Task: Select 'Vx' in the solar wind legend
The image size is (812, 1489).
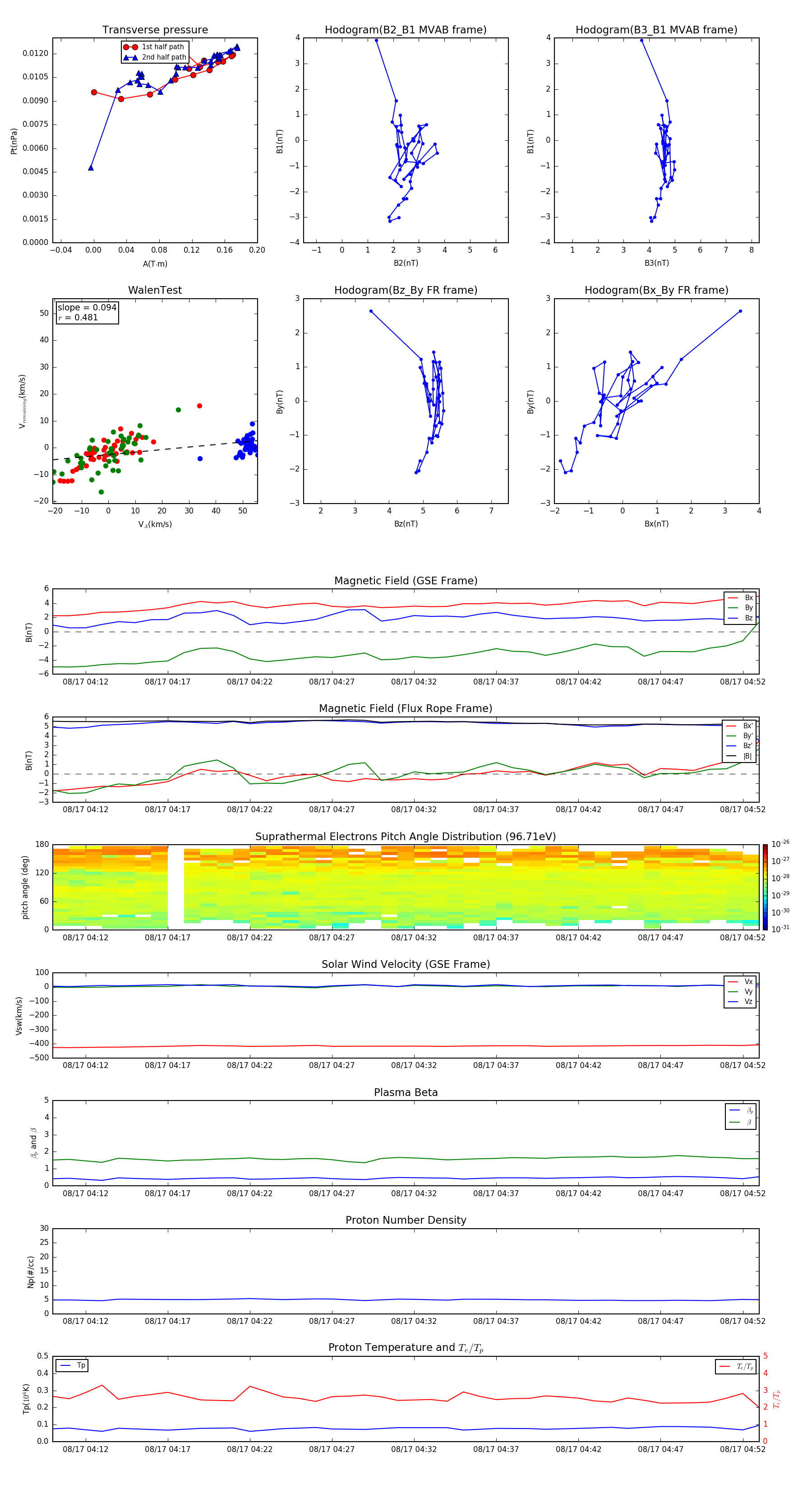Action: (740, 981)
